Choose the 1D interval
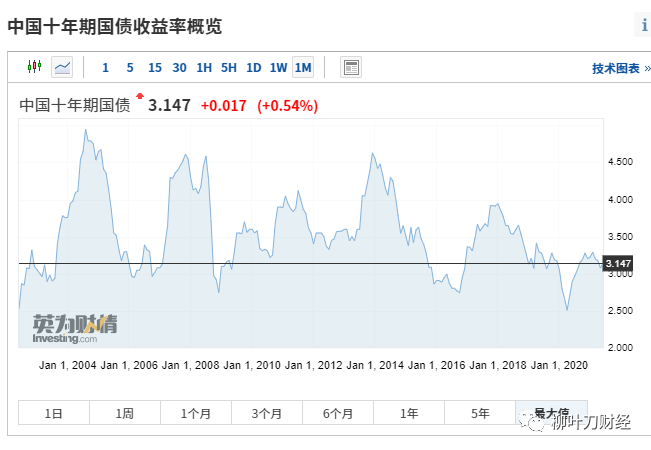This screenshot has width=651, height=450. [x=253, y=67]
